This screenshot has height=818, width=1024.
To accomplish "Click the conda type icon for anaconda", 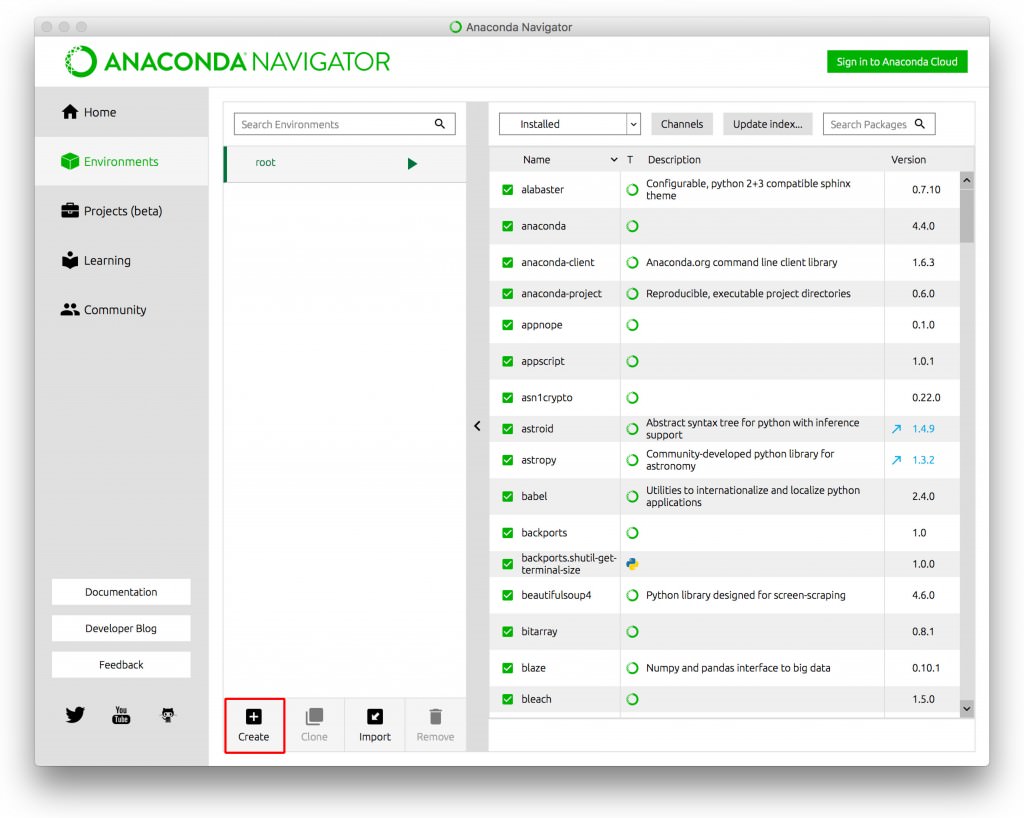I will coord(632,227).
